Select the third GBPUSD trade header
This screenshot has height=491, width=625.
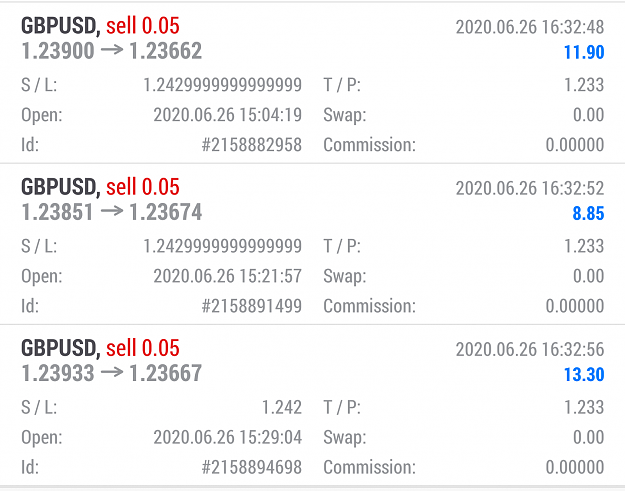click(x=100, y=348)
